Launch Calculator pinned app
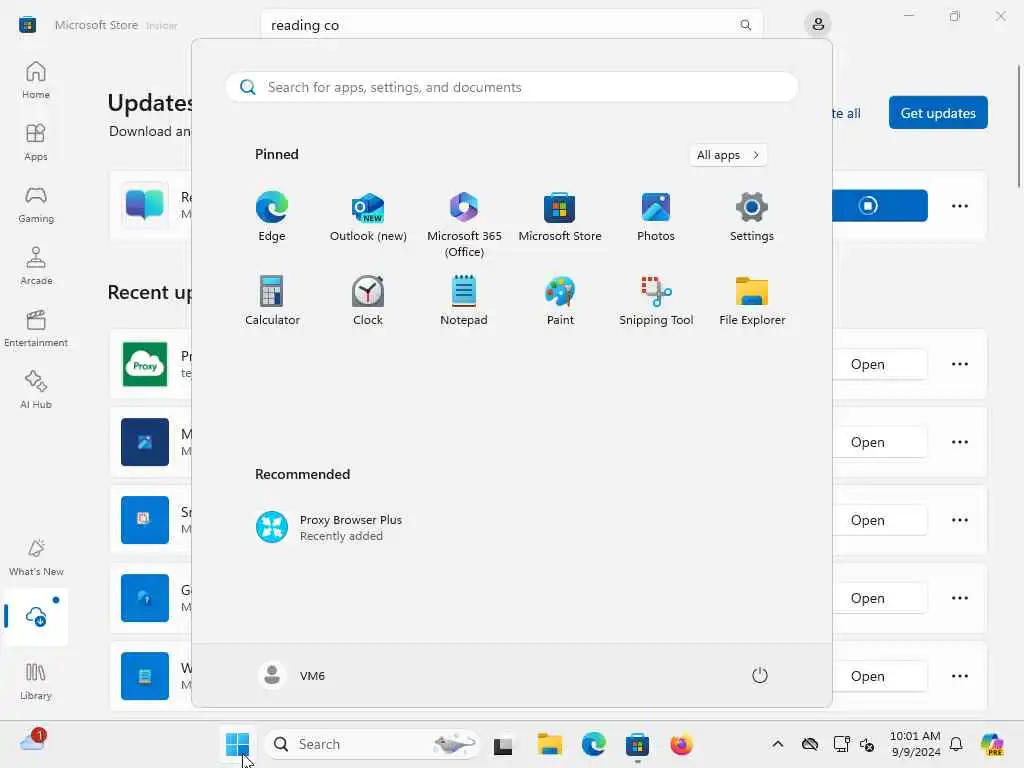The height and width of the screenshot is (768, 1024). point(272,300)
